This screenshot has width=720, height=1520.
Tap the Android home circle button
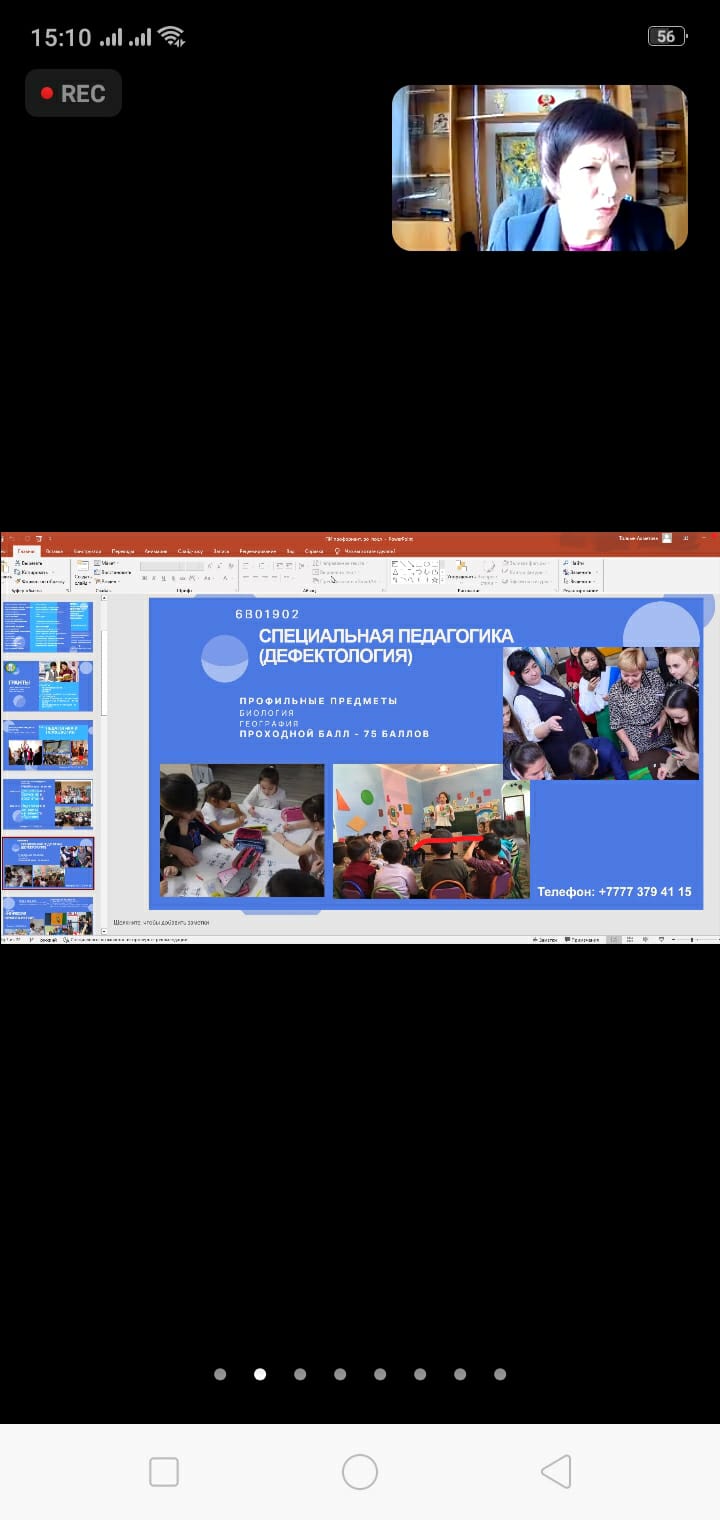pyautogui.click(x=360, y=1472)
